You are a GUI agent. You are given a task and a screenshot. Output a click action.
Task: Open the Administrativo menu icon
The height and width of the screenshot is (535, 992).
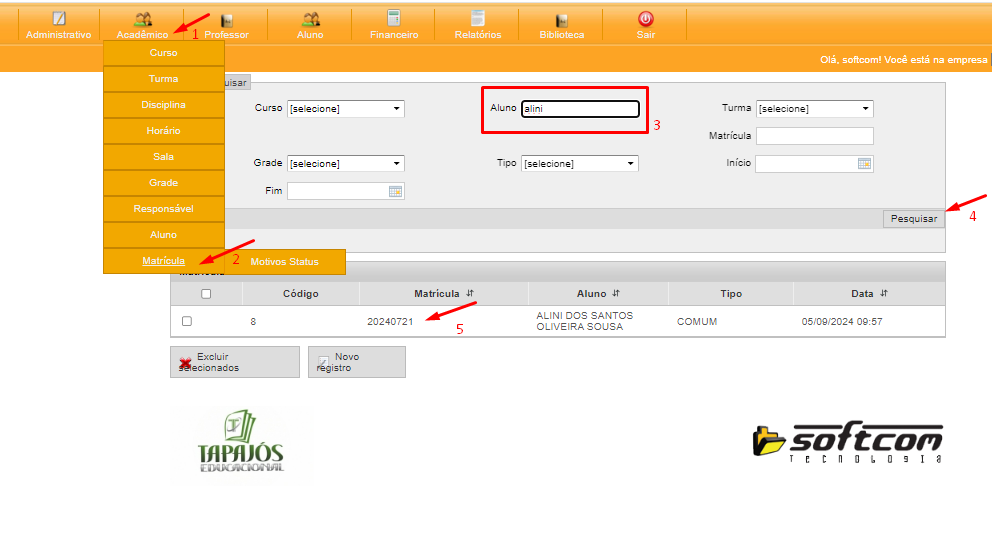click(x=59, y=19)
